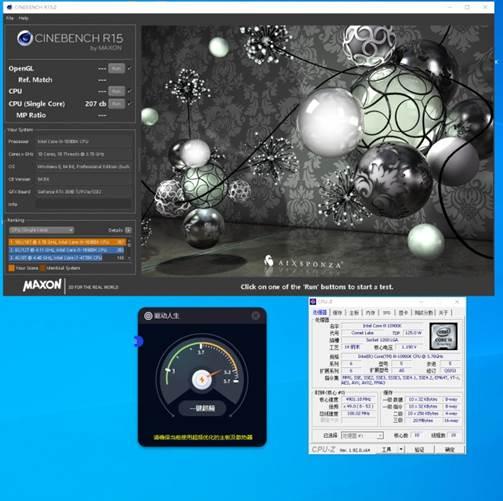Click the 验证 validate button in CPU-Z
The image size is (503, 501).
[419, 449]
